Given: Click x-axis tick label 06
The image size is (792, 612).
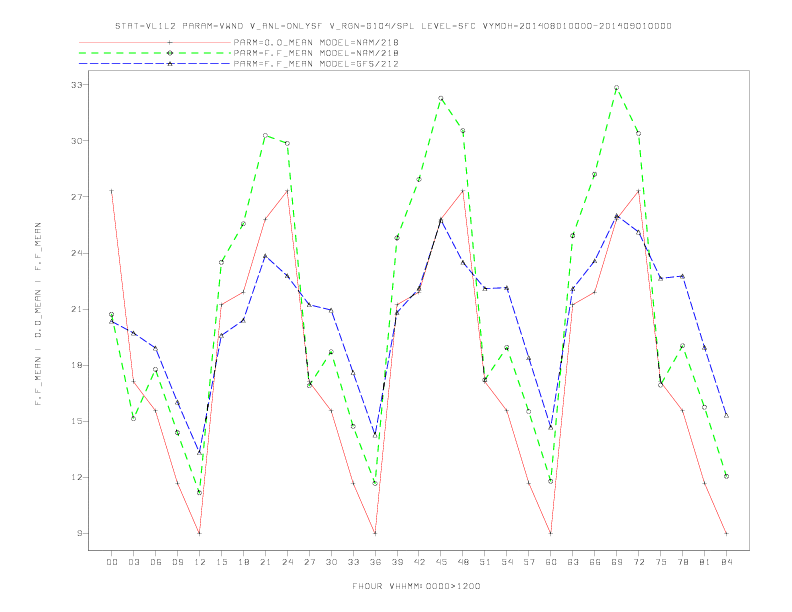Looking at the screenshot, I should point(156,562).
